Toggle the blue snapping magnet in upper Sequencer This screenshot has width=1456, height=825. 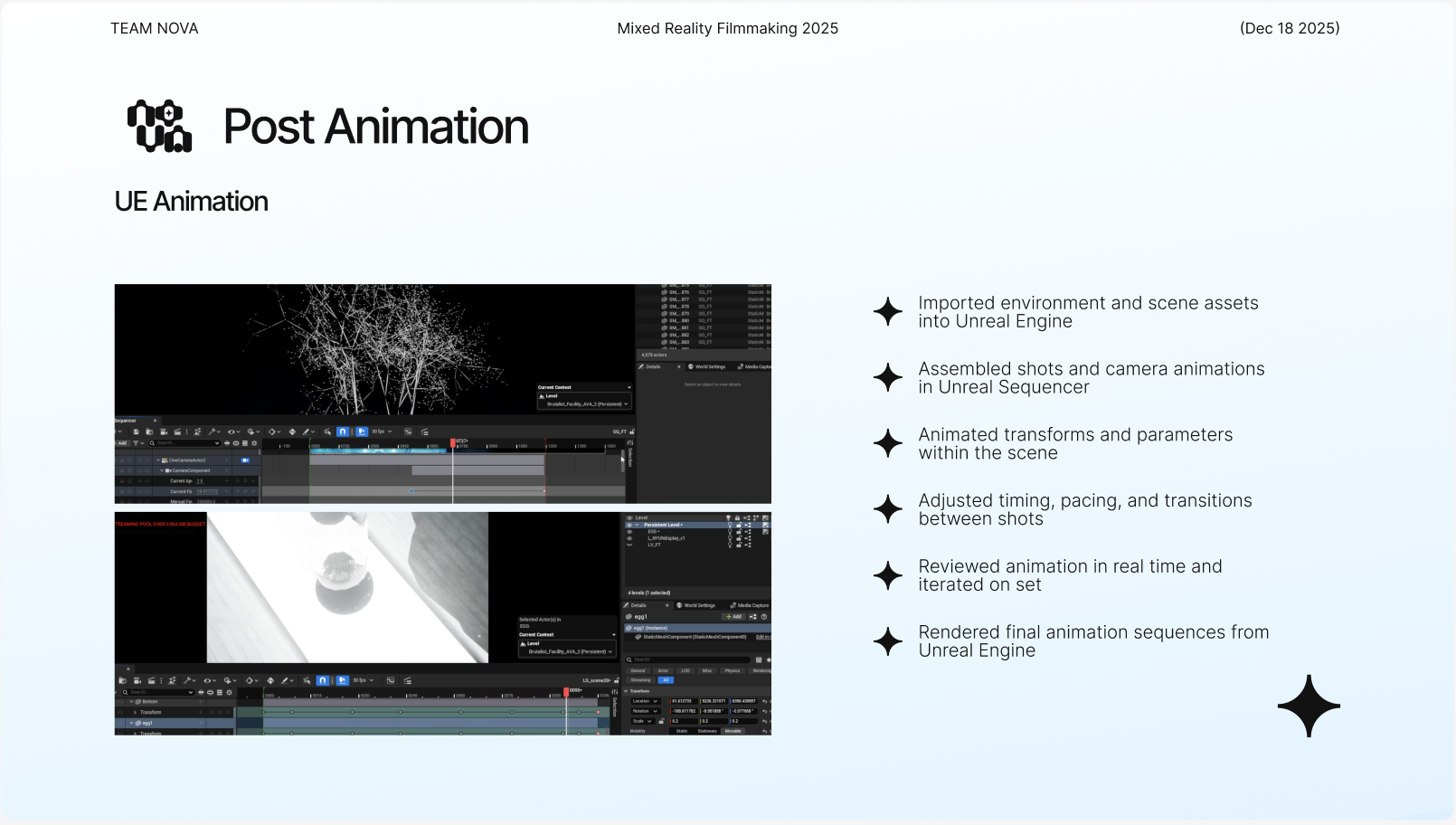(x=343, y=431)
